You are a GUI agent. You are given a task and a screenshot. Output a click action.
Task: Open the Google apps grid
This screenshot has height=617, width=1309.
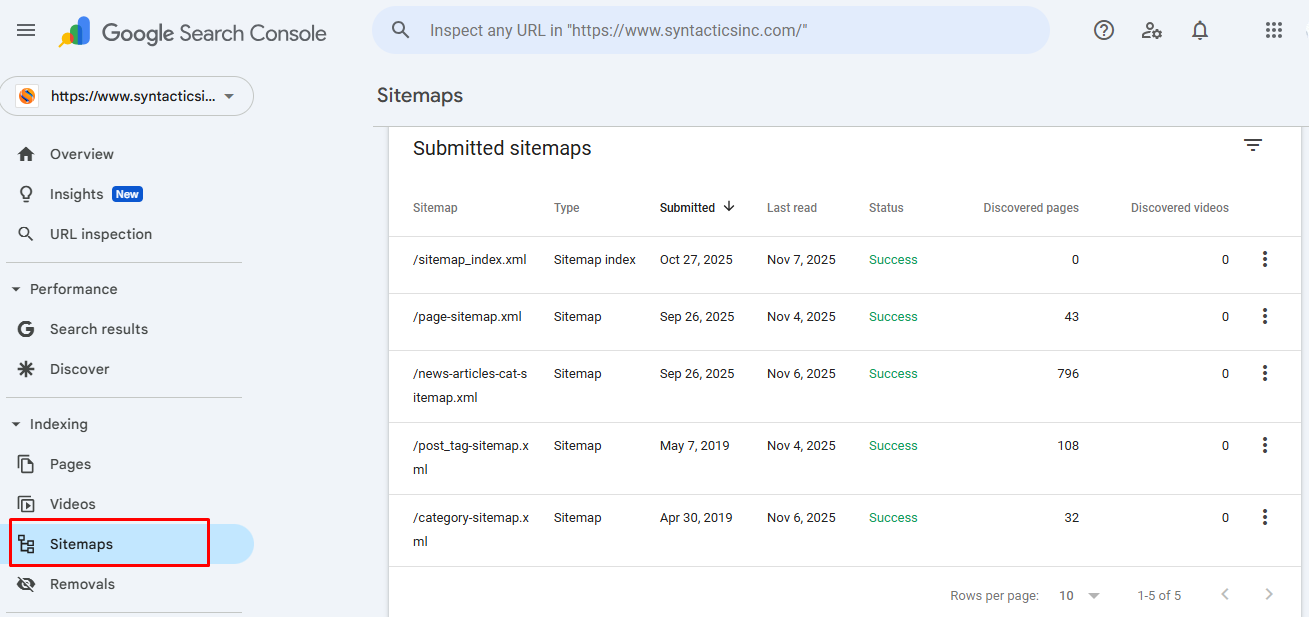tap(1273, 30)
